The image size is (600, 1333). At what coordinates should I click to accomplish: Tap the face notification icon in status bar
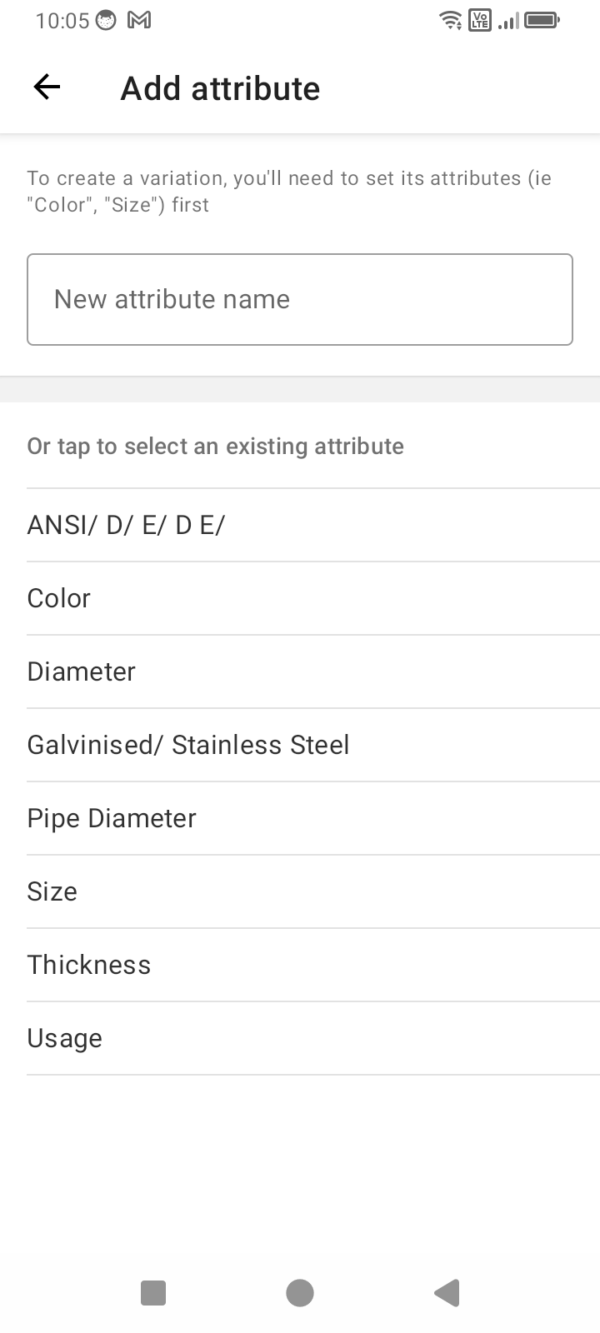click(106, 20)
